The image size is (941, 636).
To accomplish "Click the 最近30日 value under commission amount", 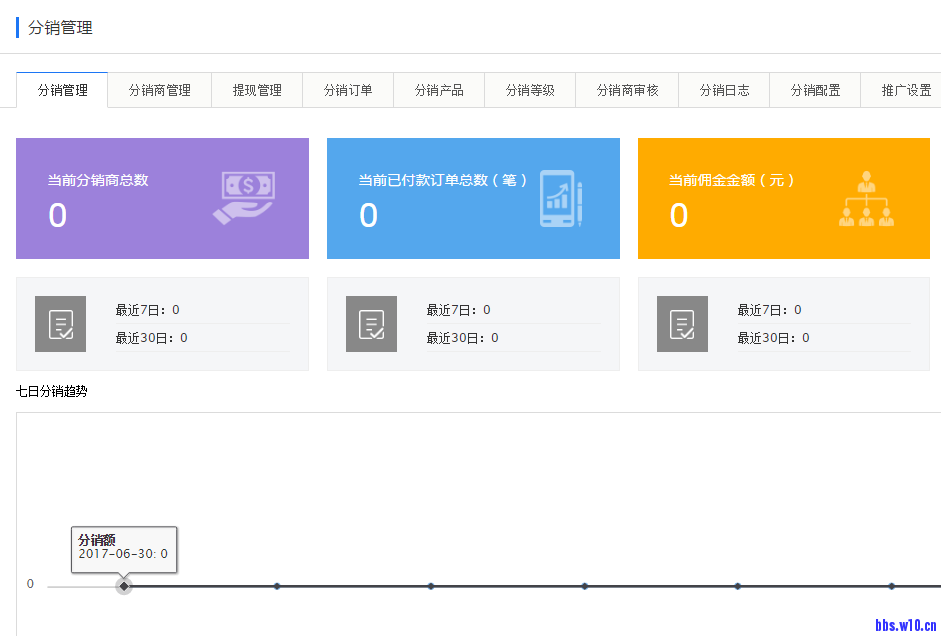I will point(805,338).
